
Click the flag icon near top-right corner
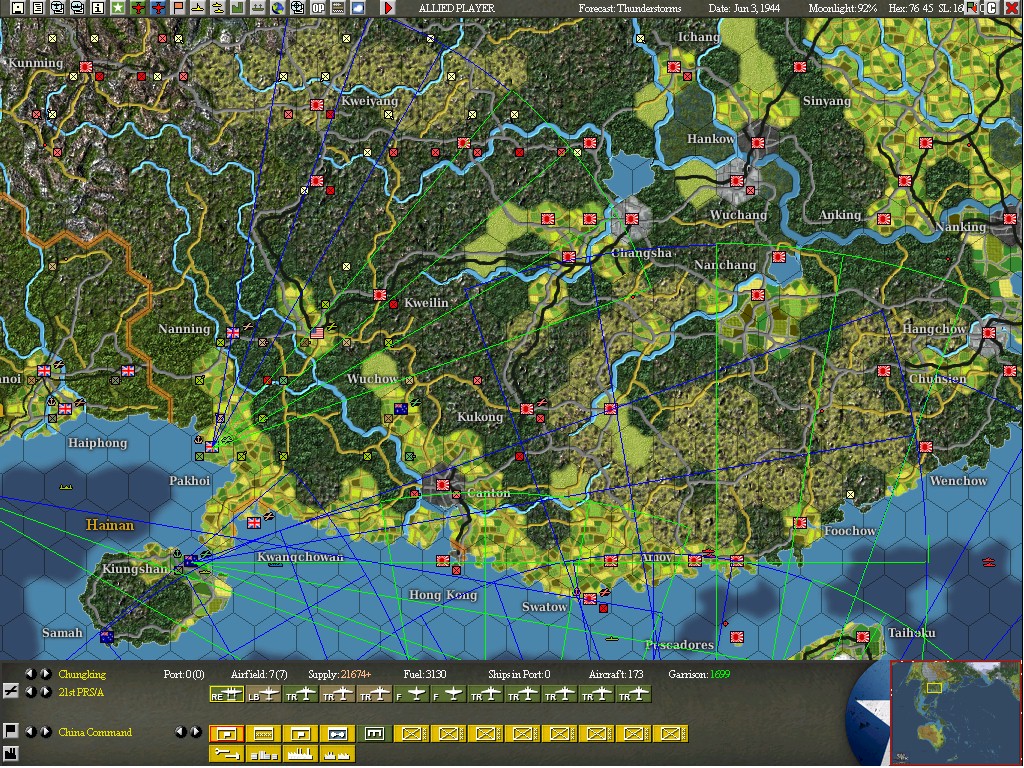972,8
